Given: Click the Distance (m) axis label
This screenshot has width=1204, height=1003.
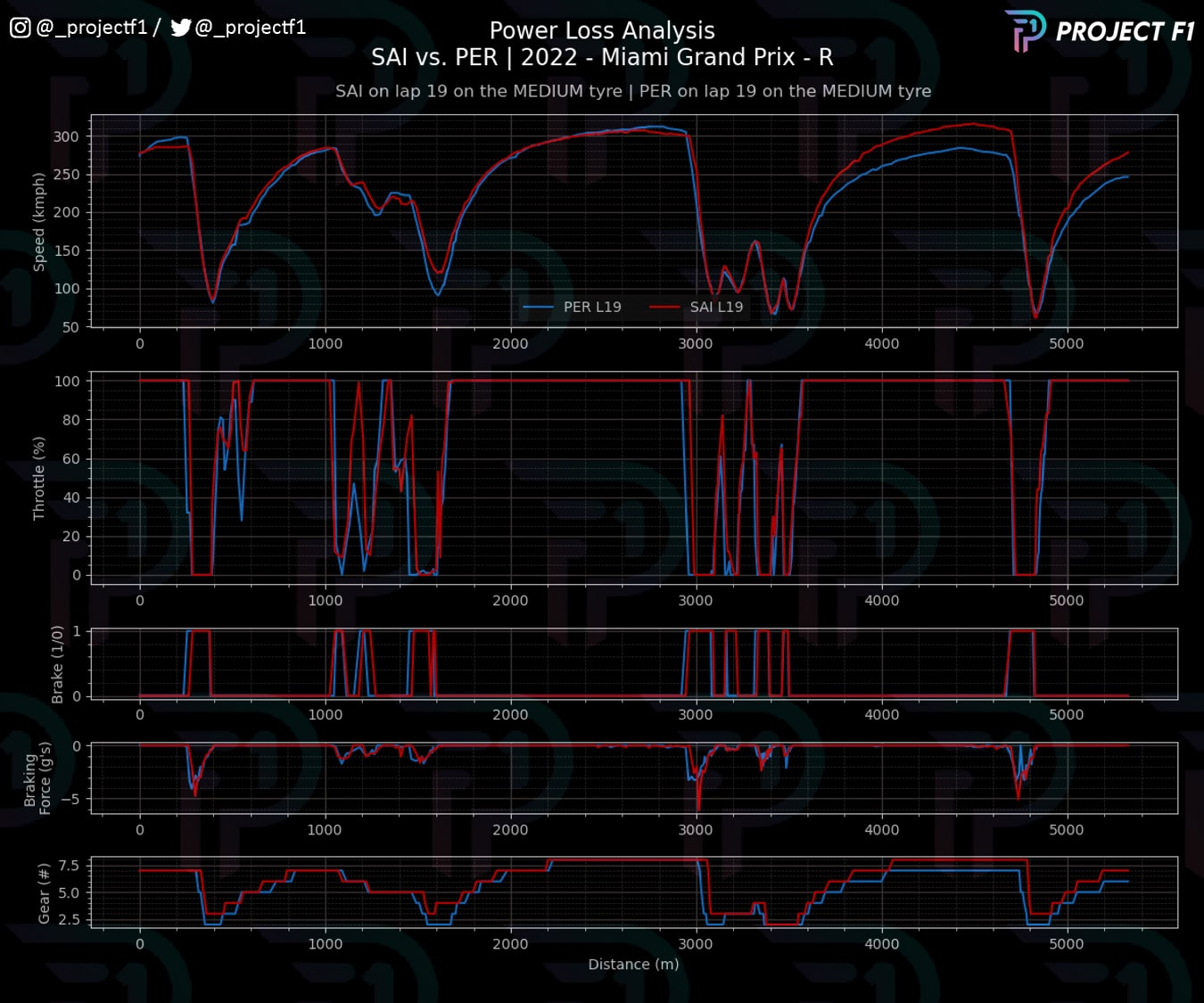Looking at the screenshot, I should (x=633, y=964).
